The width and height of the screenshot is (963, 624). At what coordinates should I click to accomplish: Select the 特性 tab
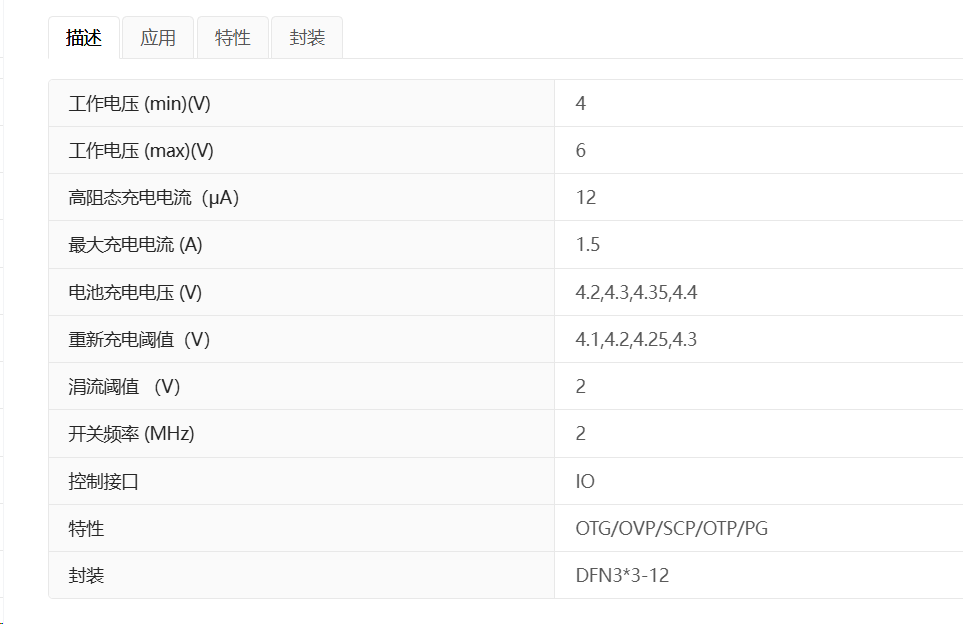tap(233, 37)
